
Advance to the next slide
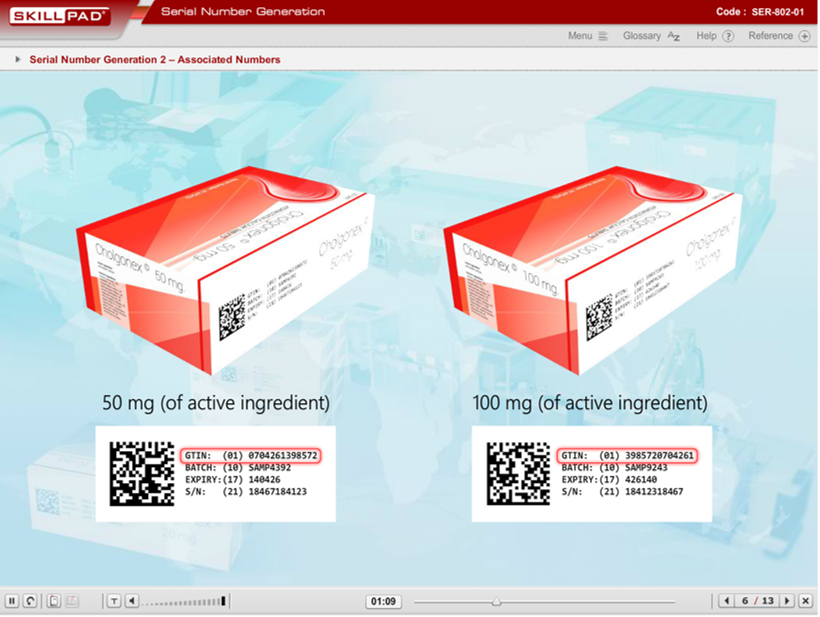tap(787, 601)
